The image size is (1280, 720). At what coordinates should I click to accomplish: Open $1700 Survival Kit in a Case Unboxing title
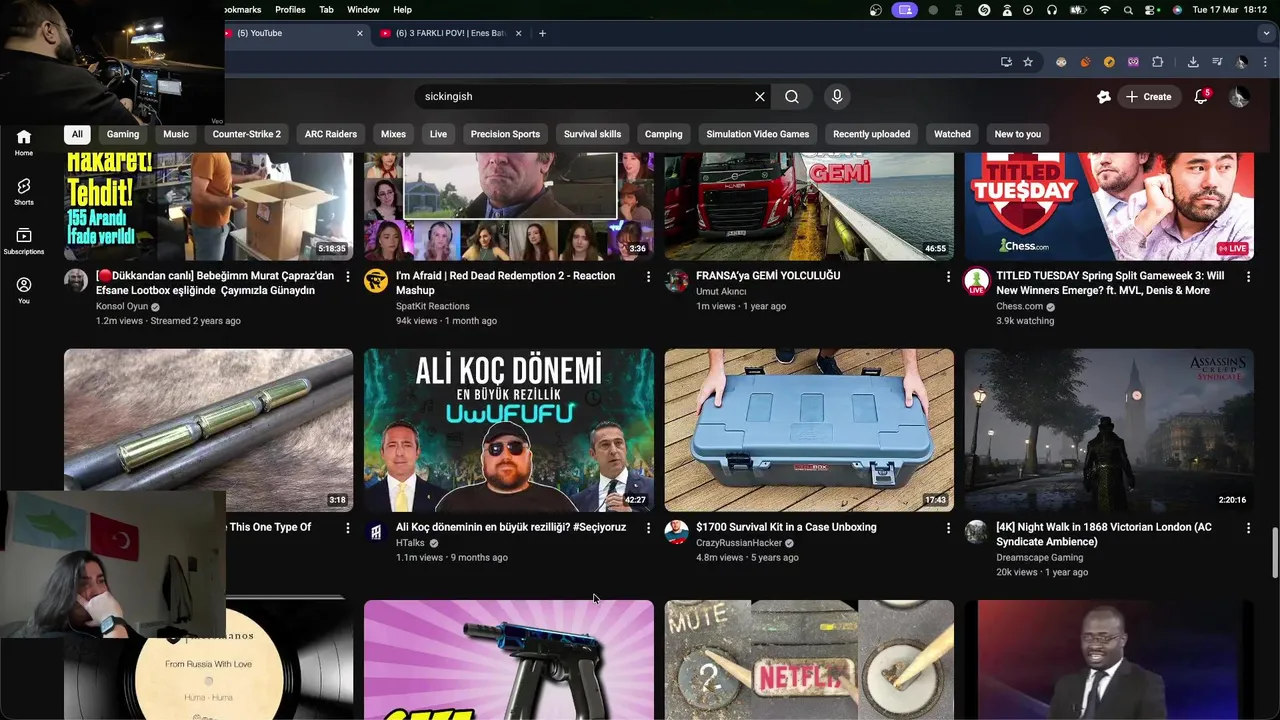pyautogui.click(x=786, y=527)
